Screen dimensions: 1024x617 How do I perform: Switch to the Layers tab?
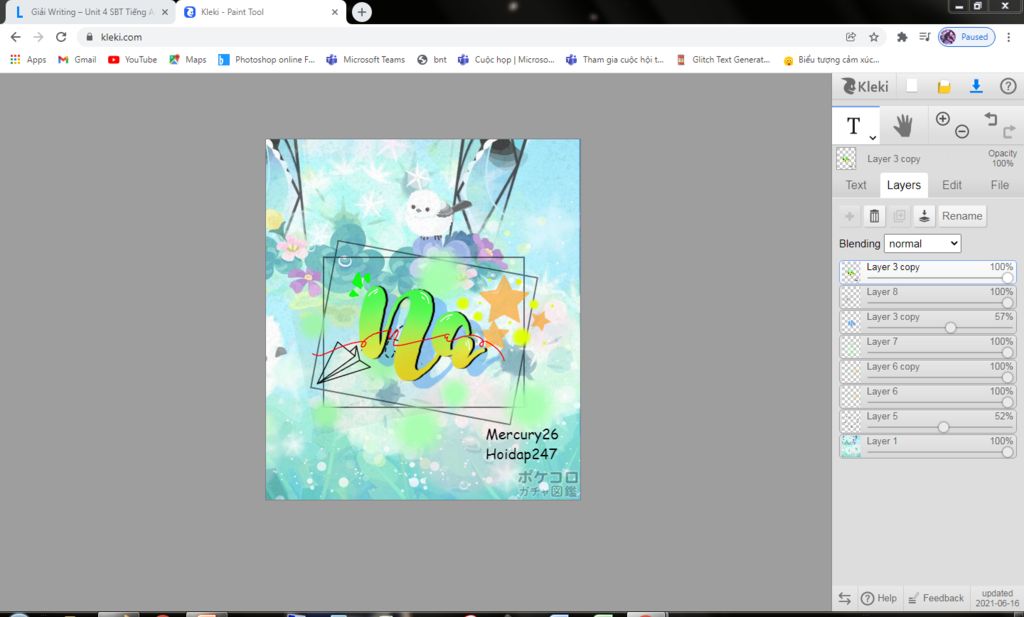(x=904, y=185)
